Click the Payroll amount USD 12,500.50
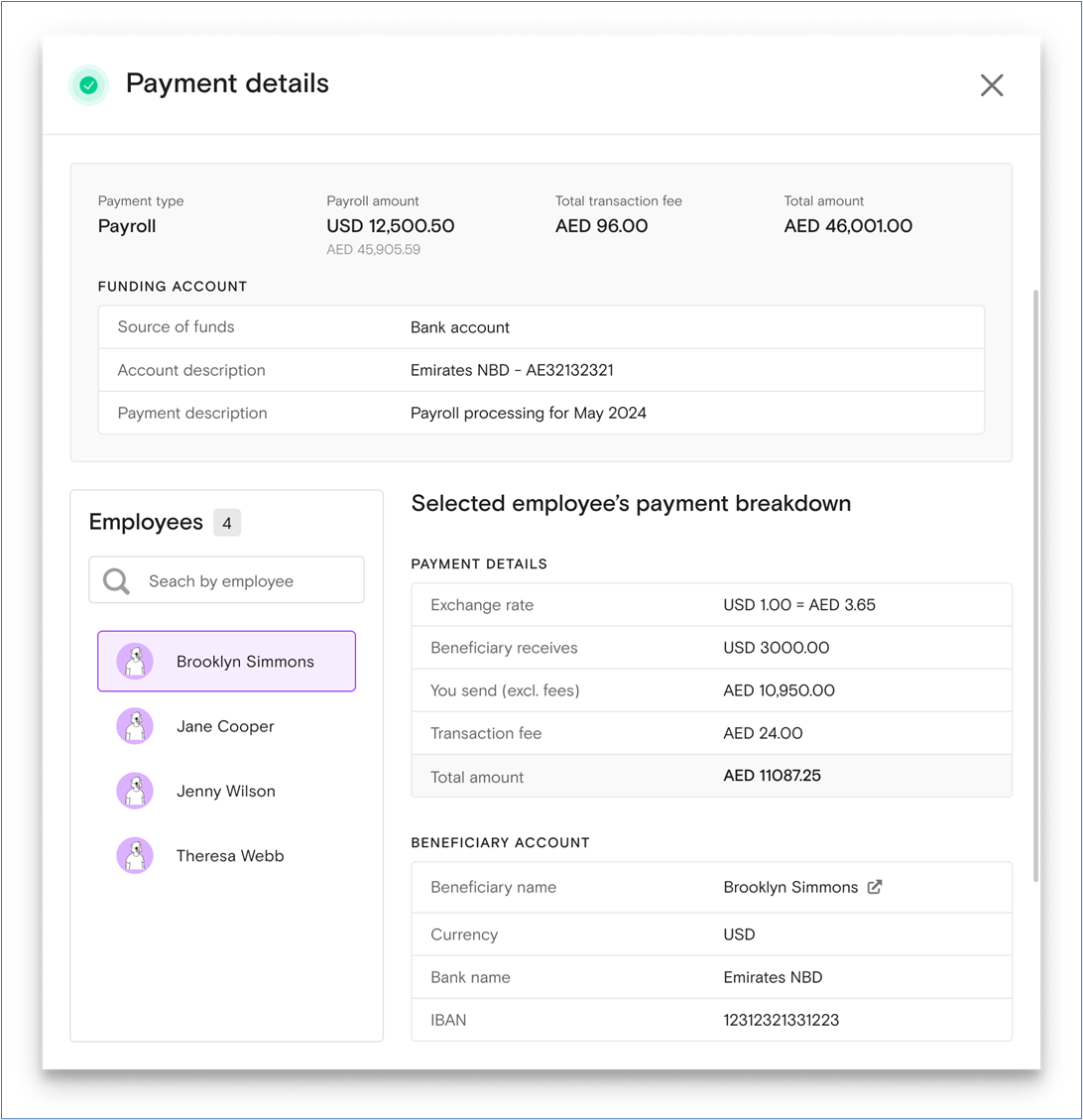1083x1120 pixels. click(x=390, y=226)
